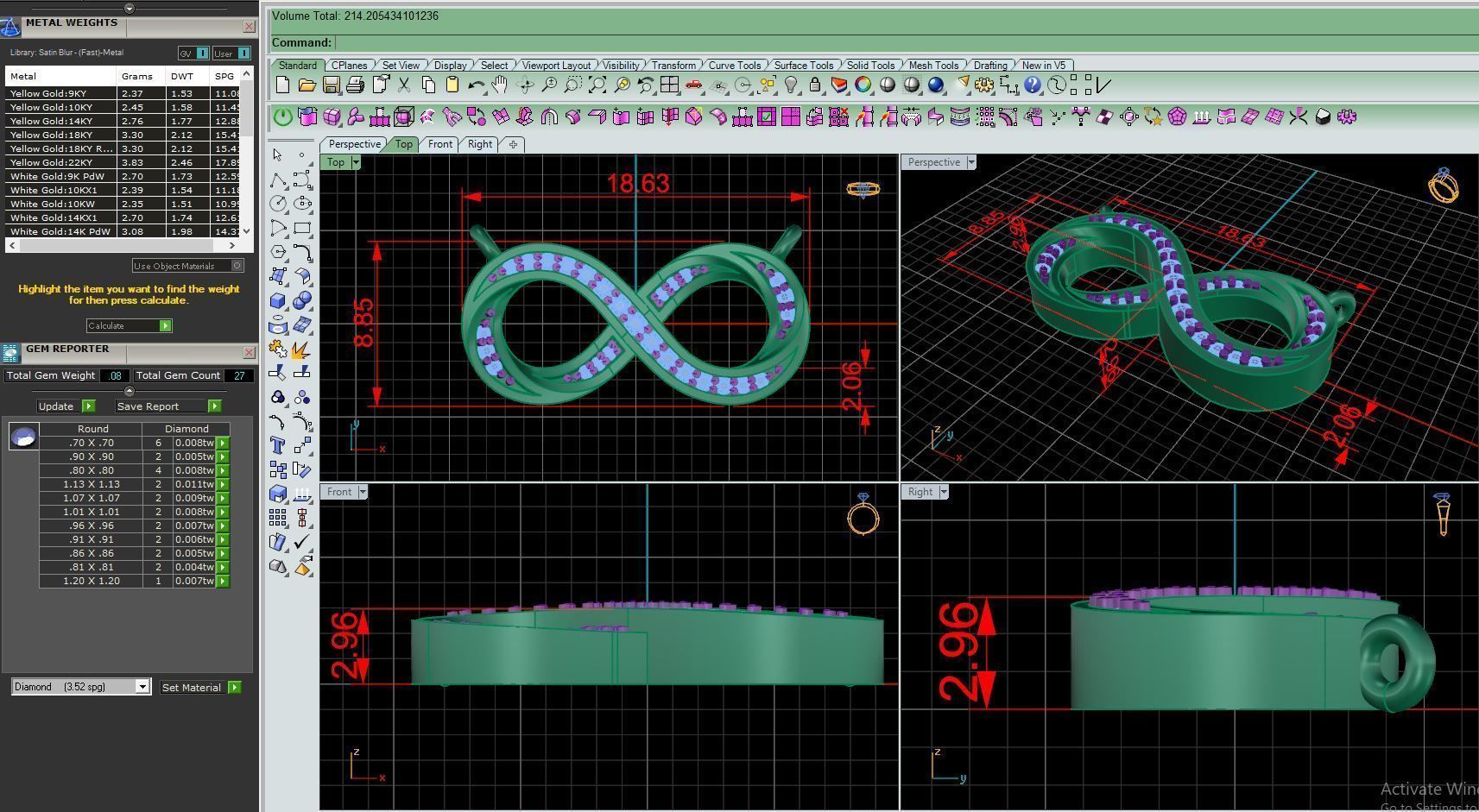Switch to the Set View toolbar tab
The height and width of the screenshot is (812, 1479).
click(x=401, y=66)
